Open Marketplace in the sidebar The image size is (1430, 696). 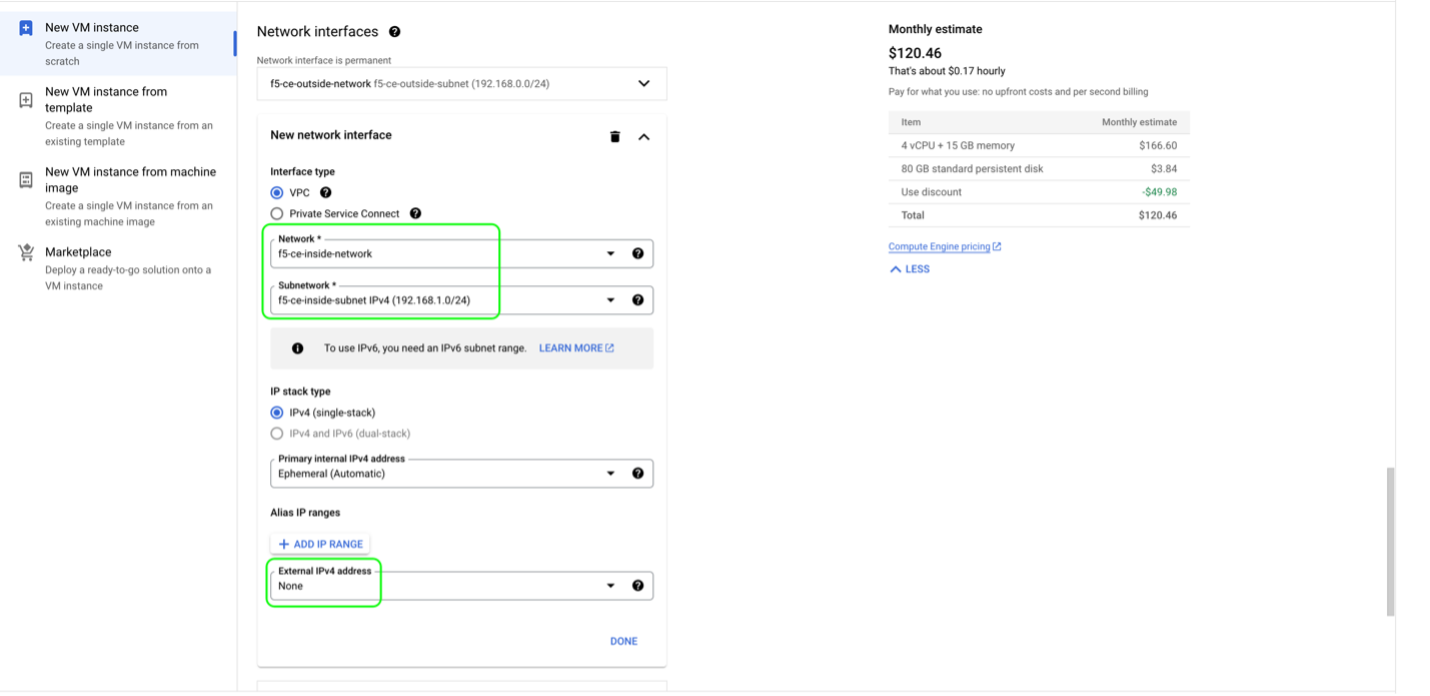click(x=78, y=252)
